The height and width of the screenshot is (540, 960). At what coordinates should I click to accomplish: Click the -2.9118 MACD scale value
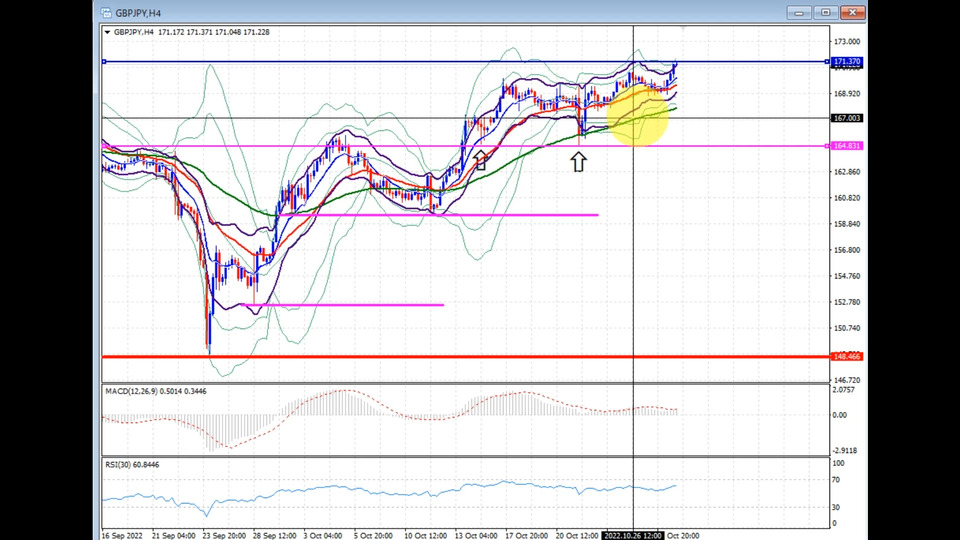coord(845,450)
